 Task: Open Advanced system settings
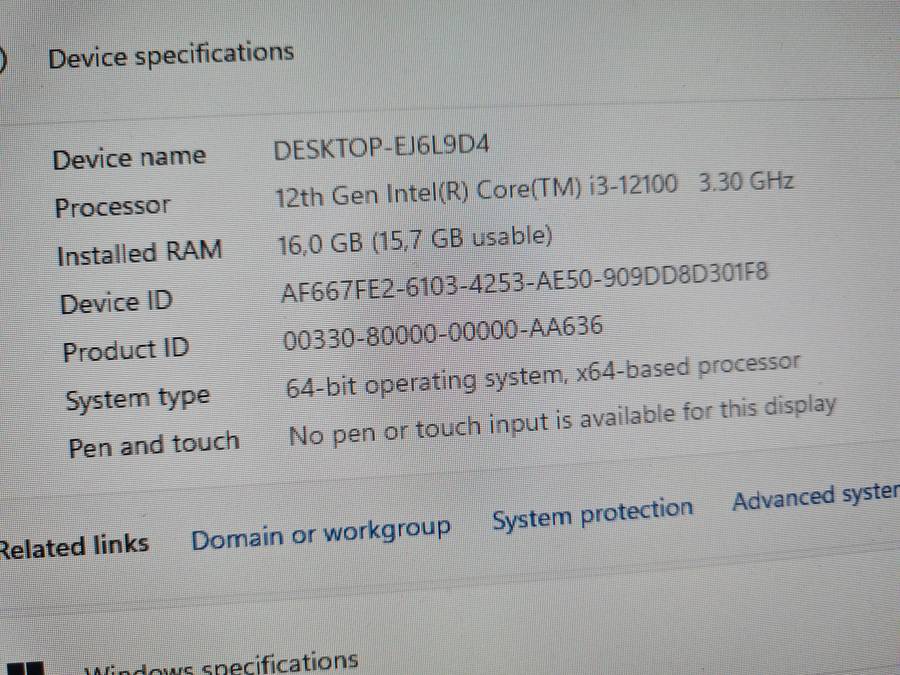813,498
